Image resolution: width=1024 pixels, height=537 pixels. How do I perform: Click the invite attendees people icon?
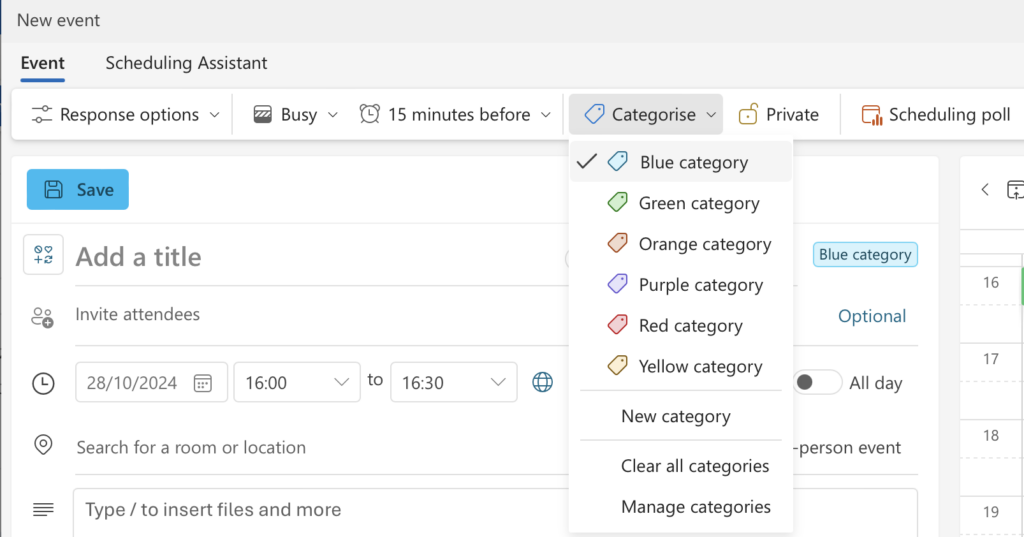[42, 317]
